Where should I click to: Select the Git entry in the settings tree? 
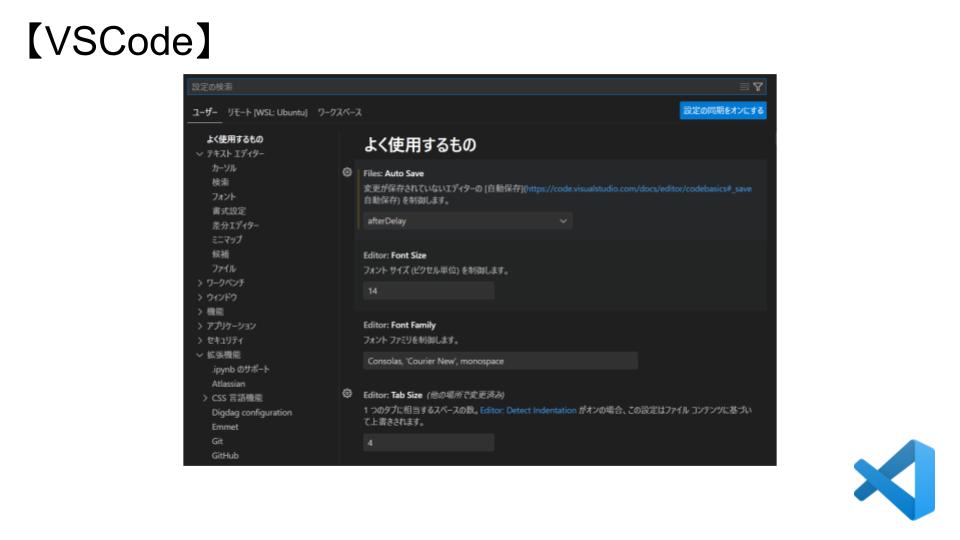[217, 441]
